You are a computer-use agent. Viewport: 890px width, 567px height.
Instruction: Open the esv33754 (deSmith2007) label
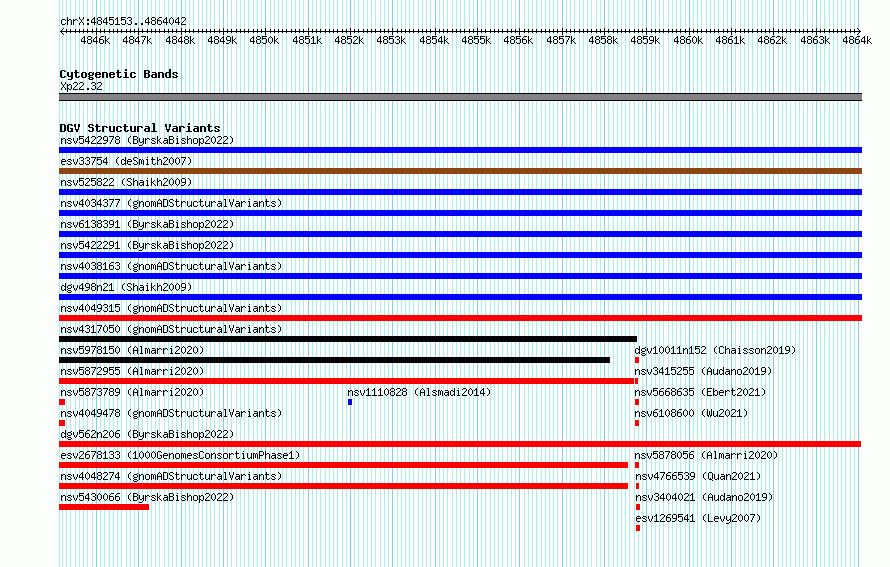pyautogui.click(x=126, y=161)
